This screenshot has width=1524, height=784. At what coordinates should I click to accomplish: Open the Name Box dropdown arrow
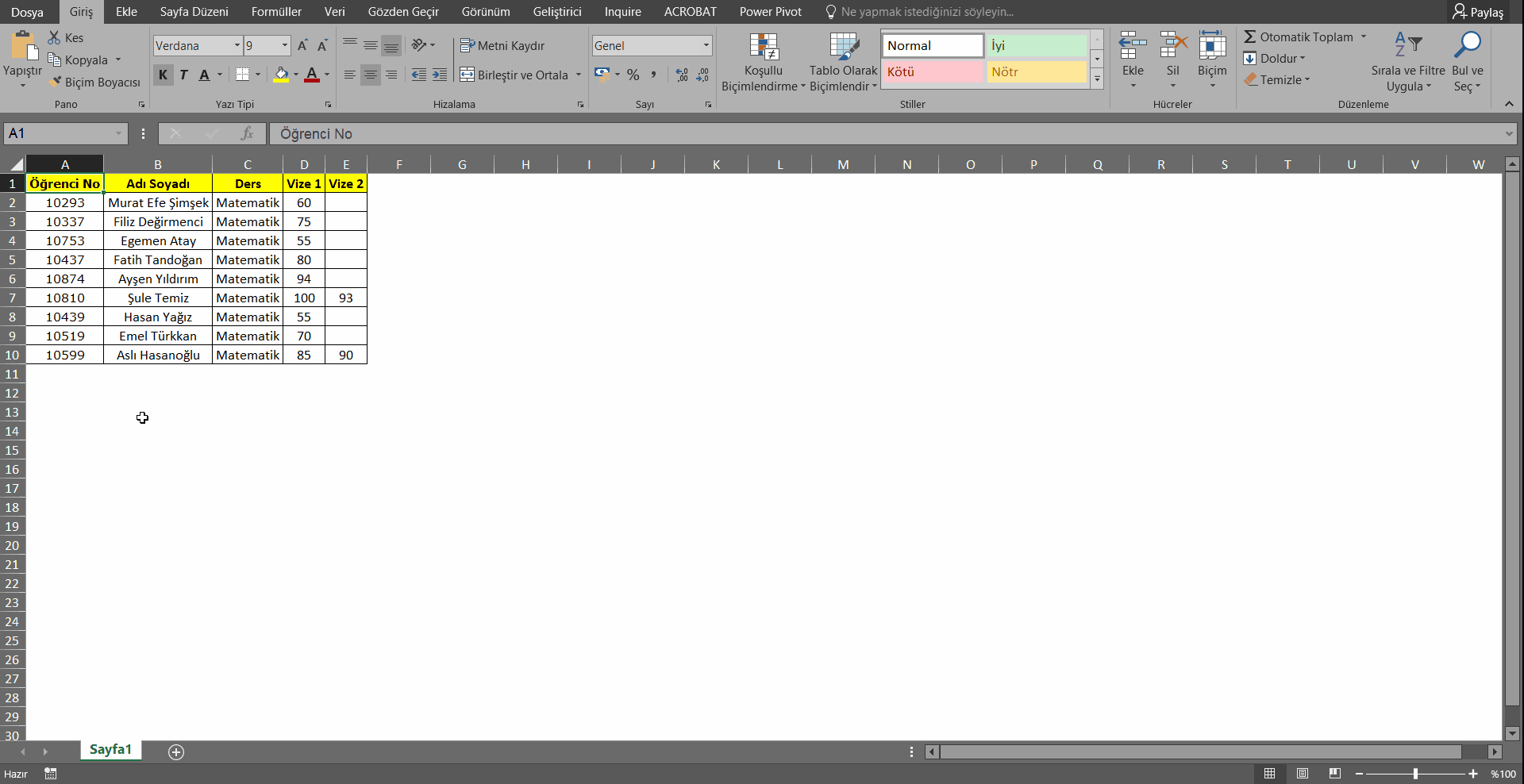[x=118, y=133]
